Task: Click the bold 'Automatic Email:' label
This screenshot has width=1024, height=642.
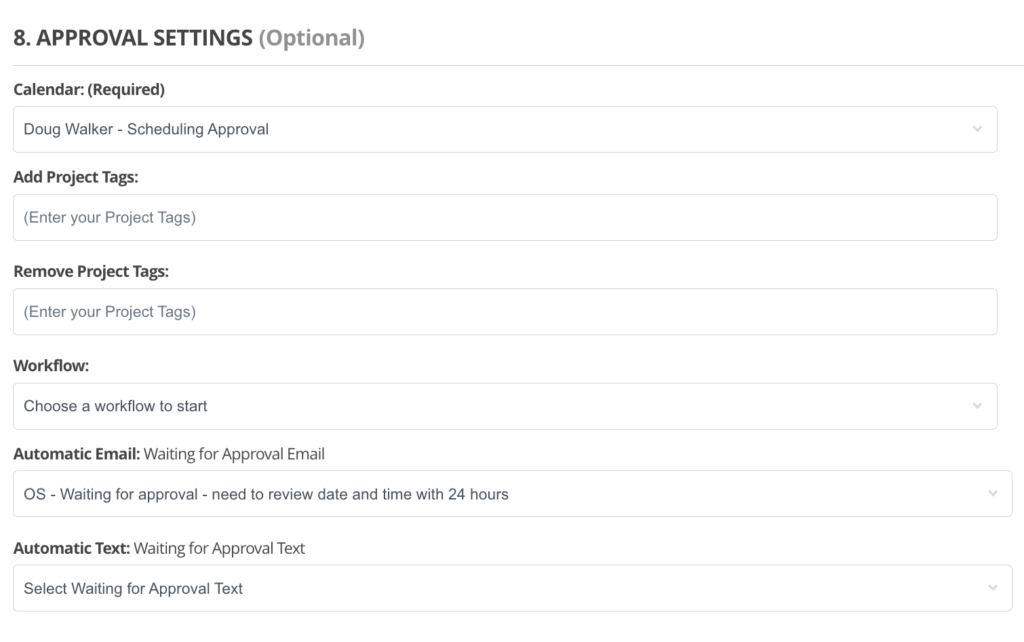Action: [x=76, y=454]
